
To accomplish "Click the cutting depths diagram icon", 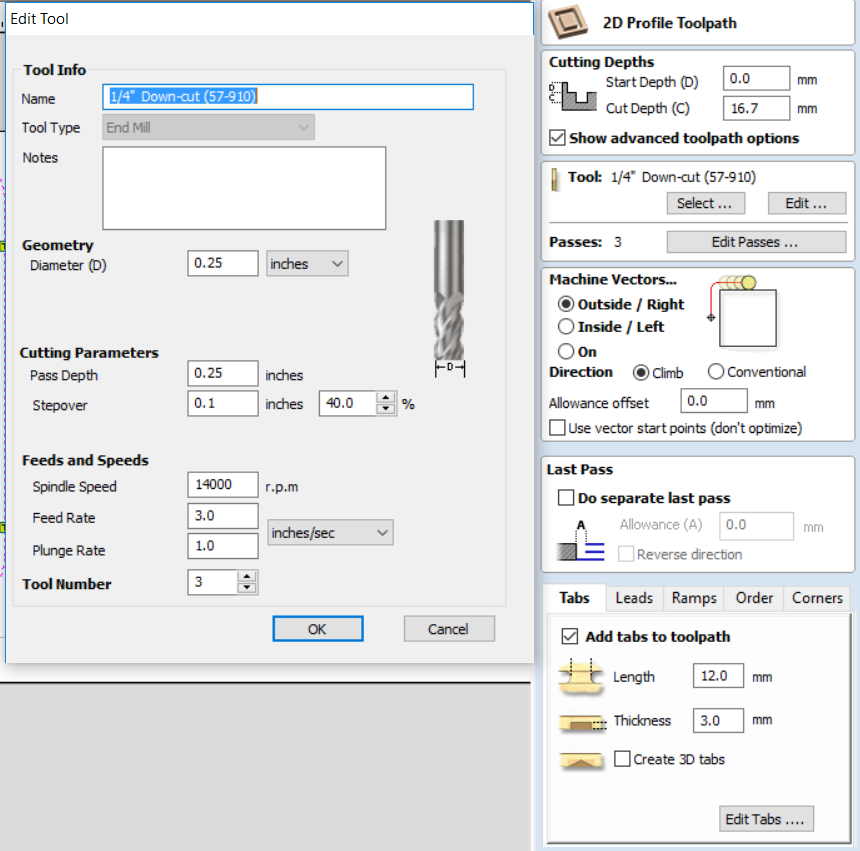I will tap(573, 96).
